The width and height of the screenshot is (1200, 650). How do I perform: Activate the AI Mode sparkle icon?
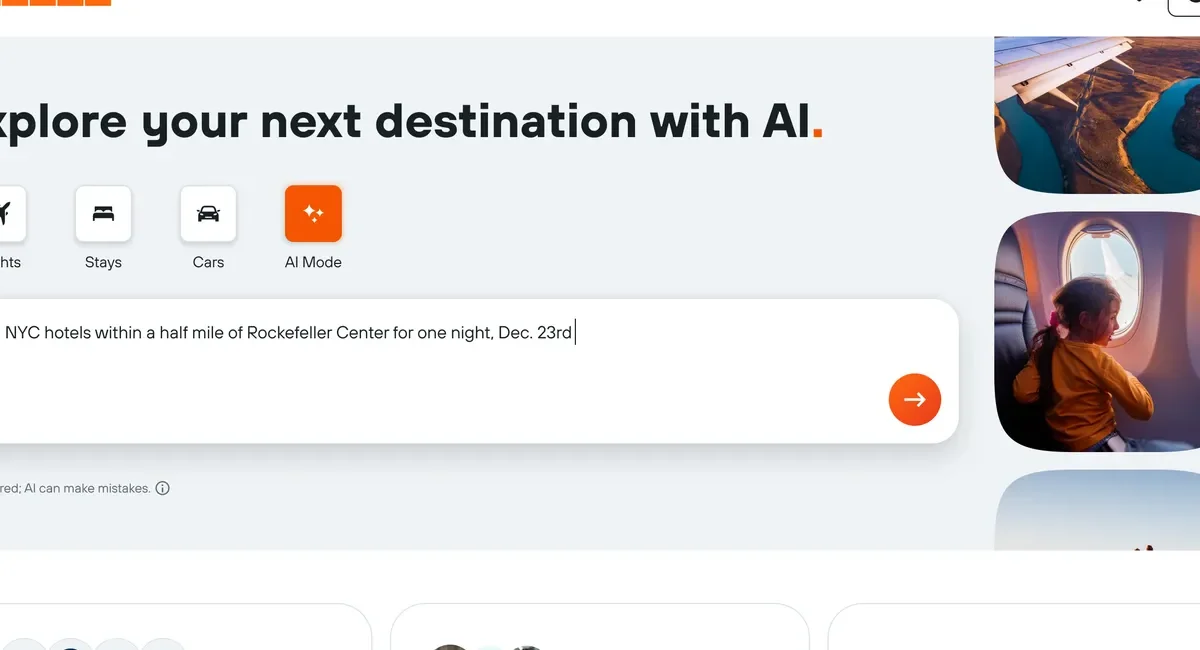tap(313, 213)
